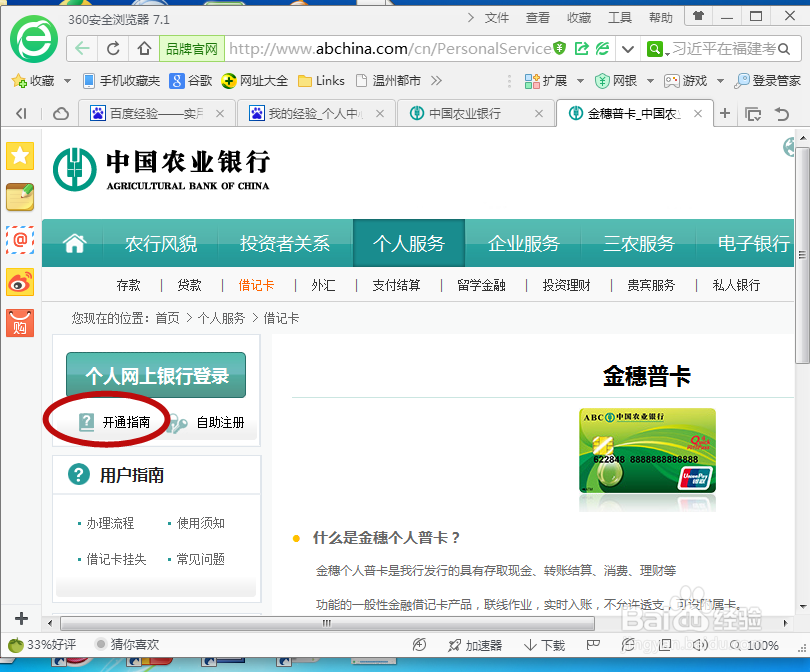Image resolution: width=810 pixels, height=672 pixels.
Task: Click the 360 browser logo
Action: coord(34,39)
